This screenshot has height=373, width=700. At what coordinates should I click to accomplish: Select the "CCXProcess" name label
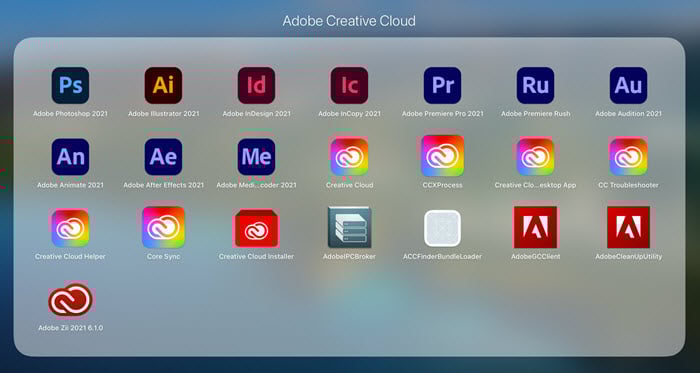coord(442,185)
